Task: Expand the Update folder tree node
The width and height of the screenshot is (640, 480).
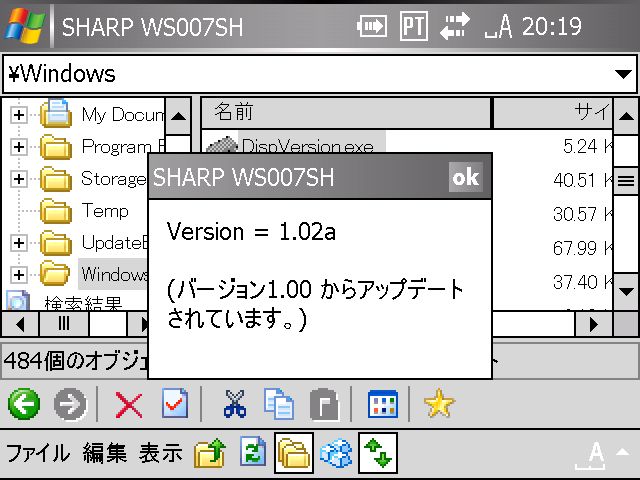Action: 19,243
